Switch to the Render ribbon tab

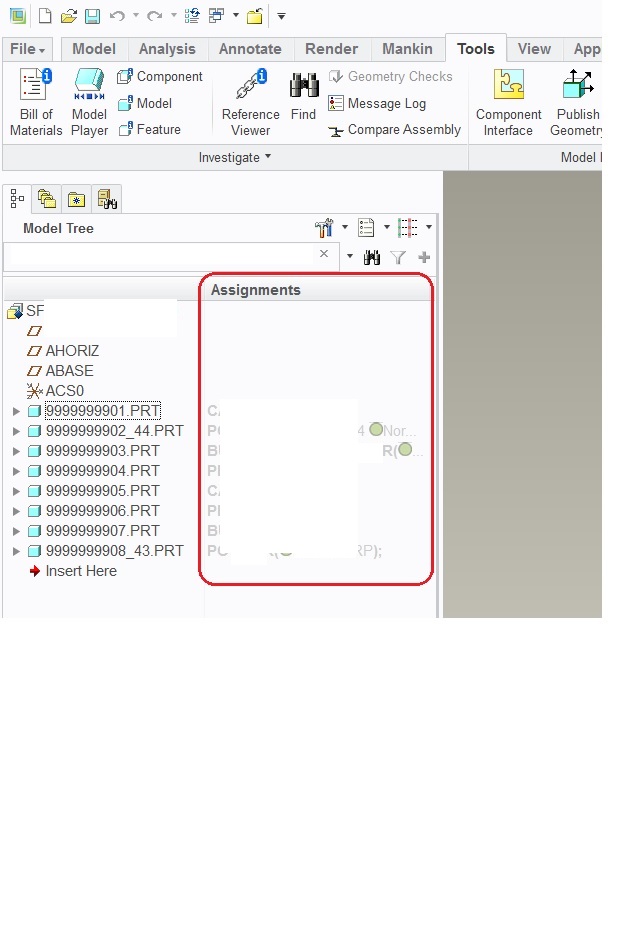click(x=331, y=49)
